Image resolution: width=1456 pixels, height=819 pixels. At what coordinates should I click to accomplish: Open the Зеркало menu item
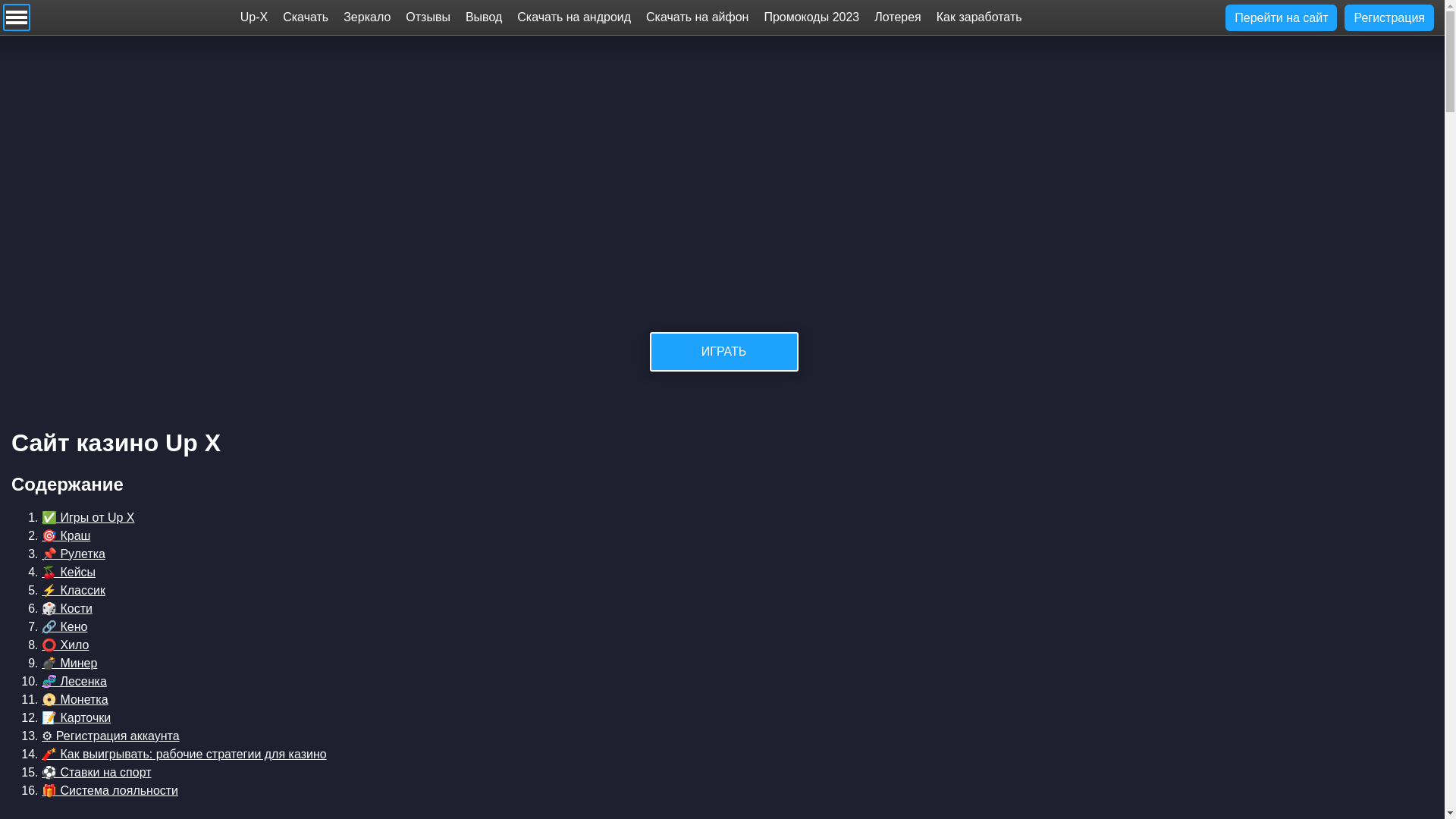tap(367, 17)
